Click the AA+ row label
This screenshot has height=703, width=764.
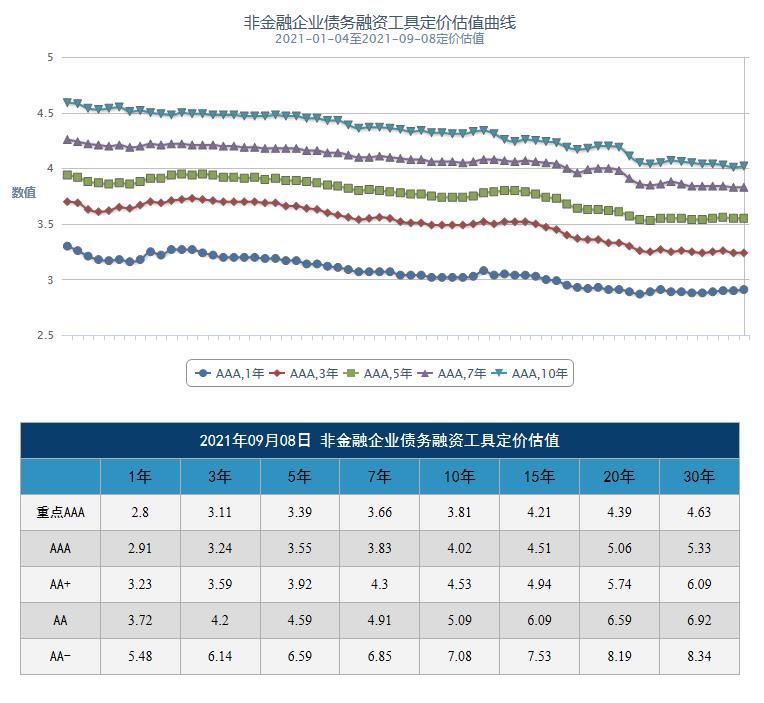coord(60,584)
